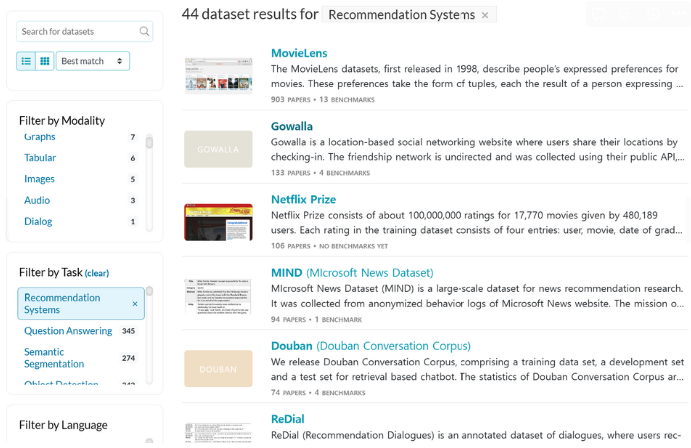Open the MIND Microsoft News Dataset
Viewport: 691px width, 448px height.
click(352, 273)
